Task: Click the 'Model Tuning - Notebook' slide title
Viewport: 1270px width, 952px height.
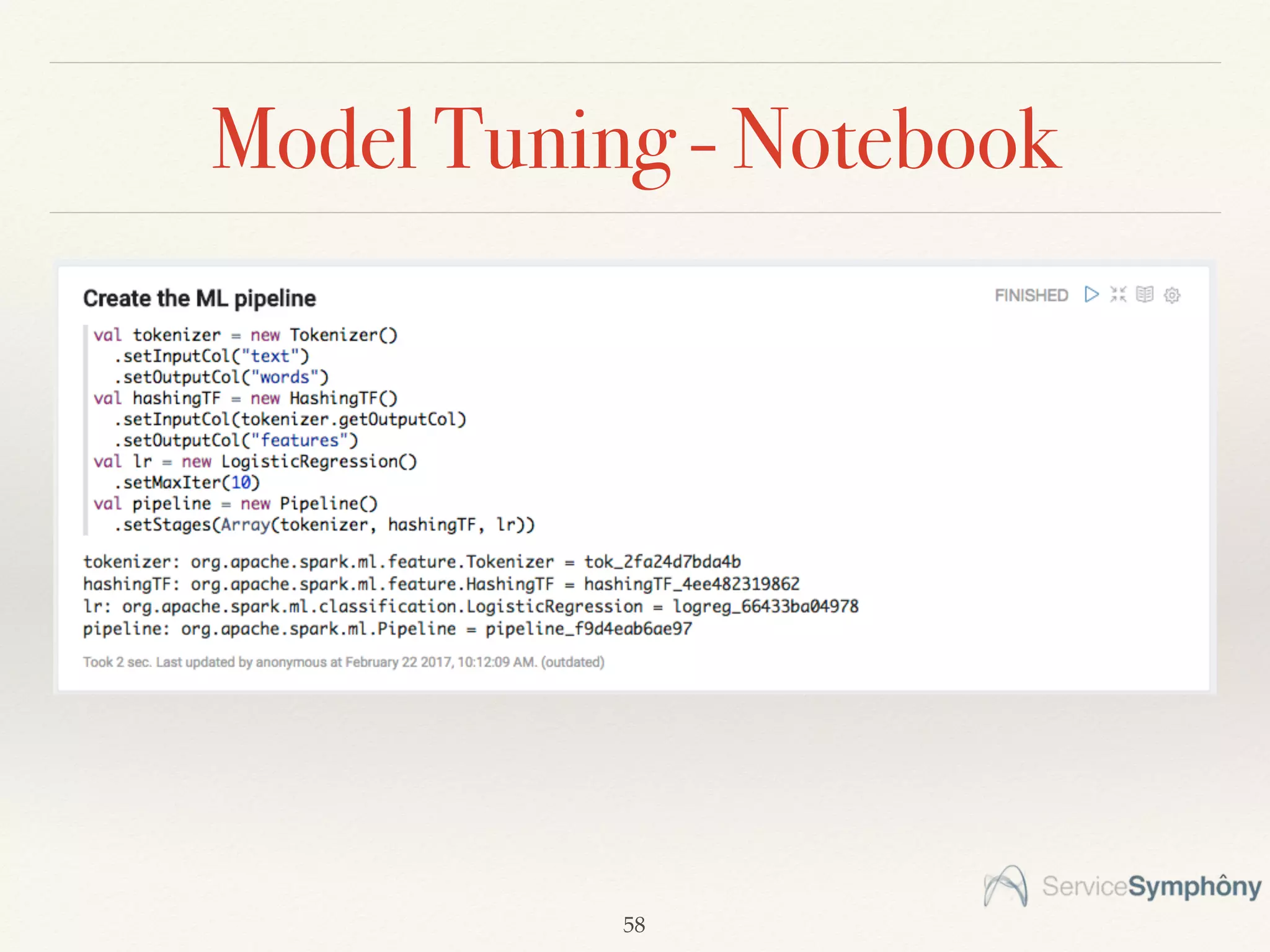Action: point(635,139)
